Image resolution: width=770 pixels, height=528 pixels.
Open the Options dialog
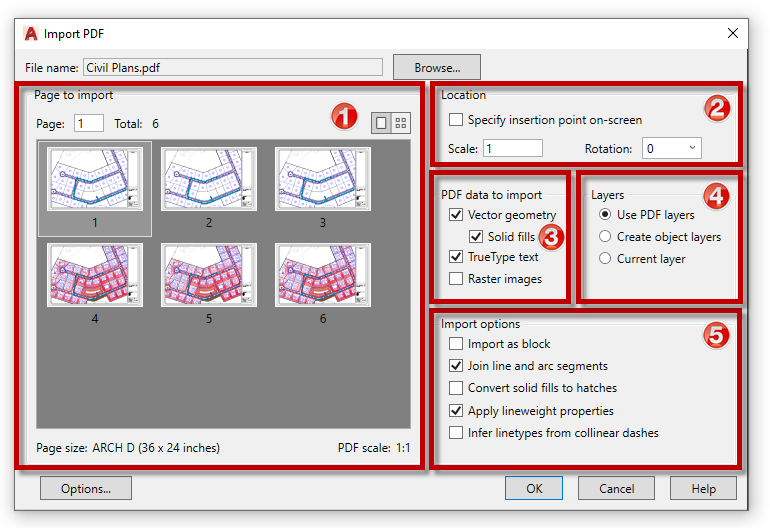[86, 488]
